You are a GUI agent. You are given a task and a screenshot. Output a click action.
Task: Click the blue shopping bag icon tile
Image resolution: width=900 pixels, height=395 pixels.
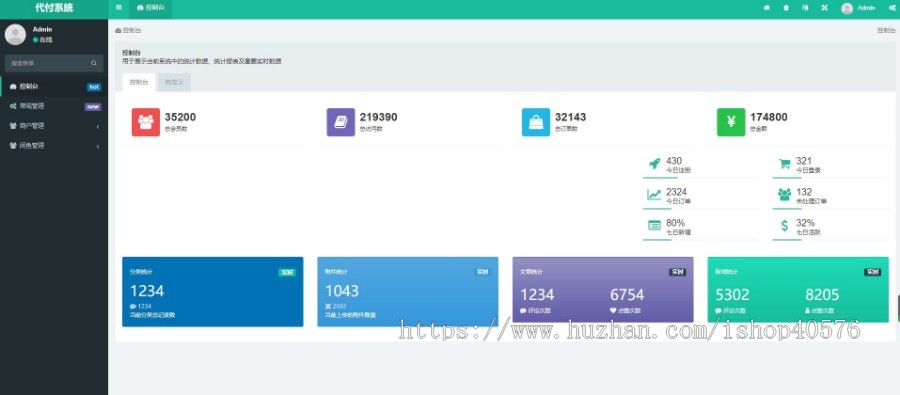point(536,122)
